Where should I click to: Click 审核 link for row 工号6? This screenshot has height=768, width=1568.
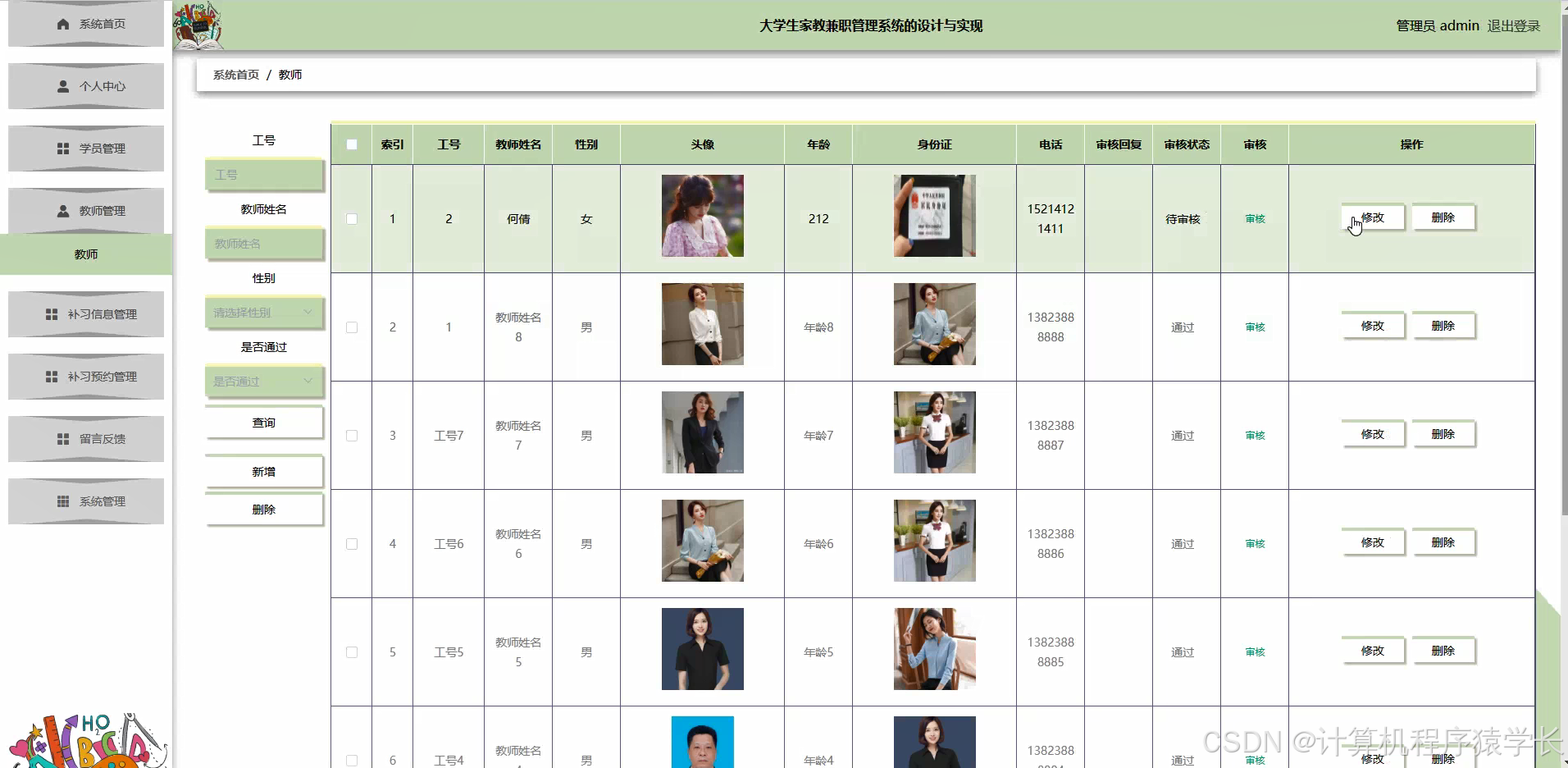click(1255, 544)
